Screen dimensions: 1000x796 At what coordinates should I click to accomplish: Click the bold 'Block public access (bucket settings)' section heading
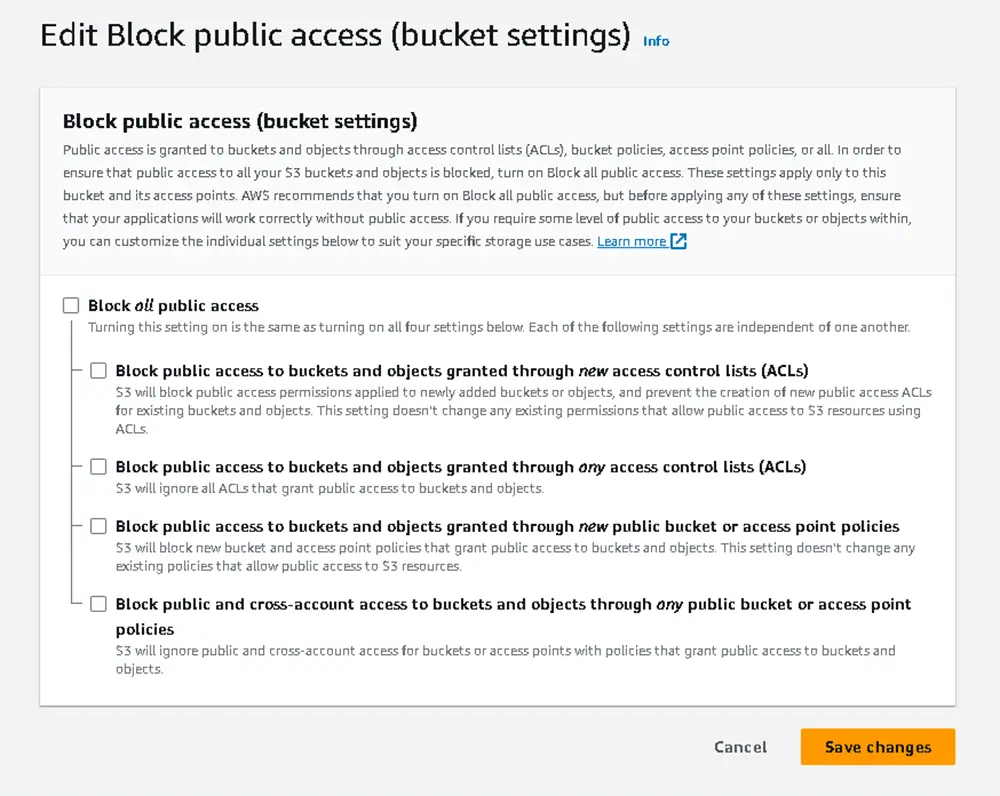tap(240, 121)
